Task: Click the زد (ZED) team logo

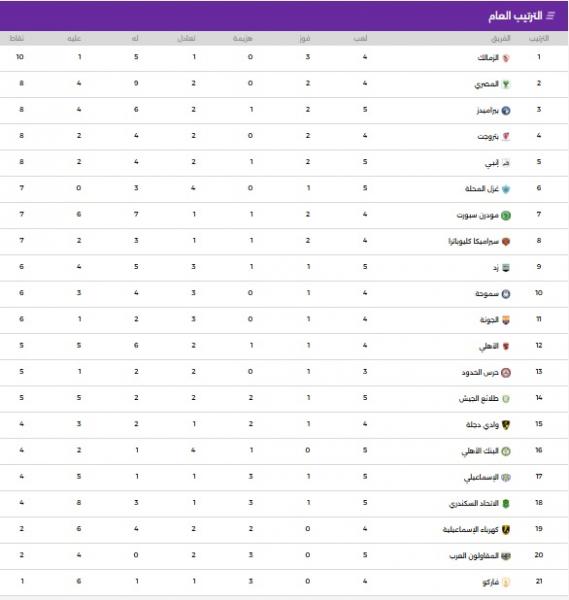Action: pos(505,268)
